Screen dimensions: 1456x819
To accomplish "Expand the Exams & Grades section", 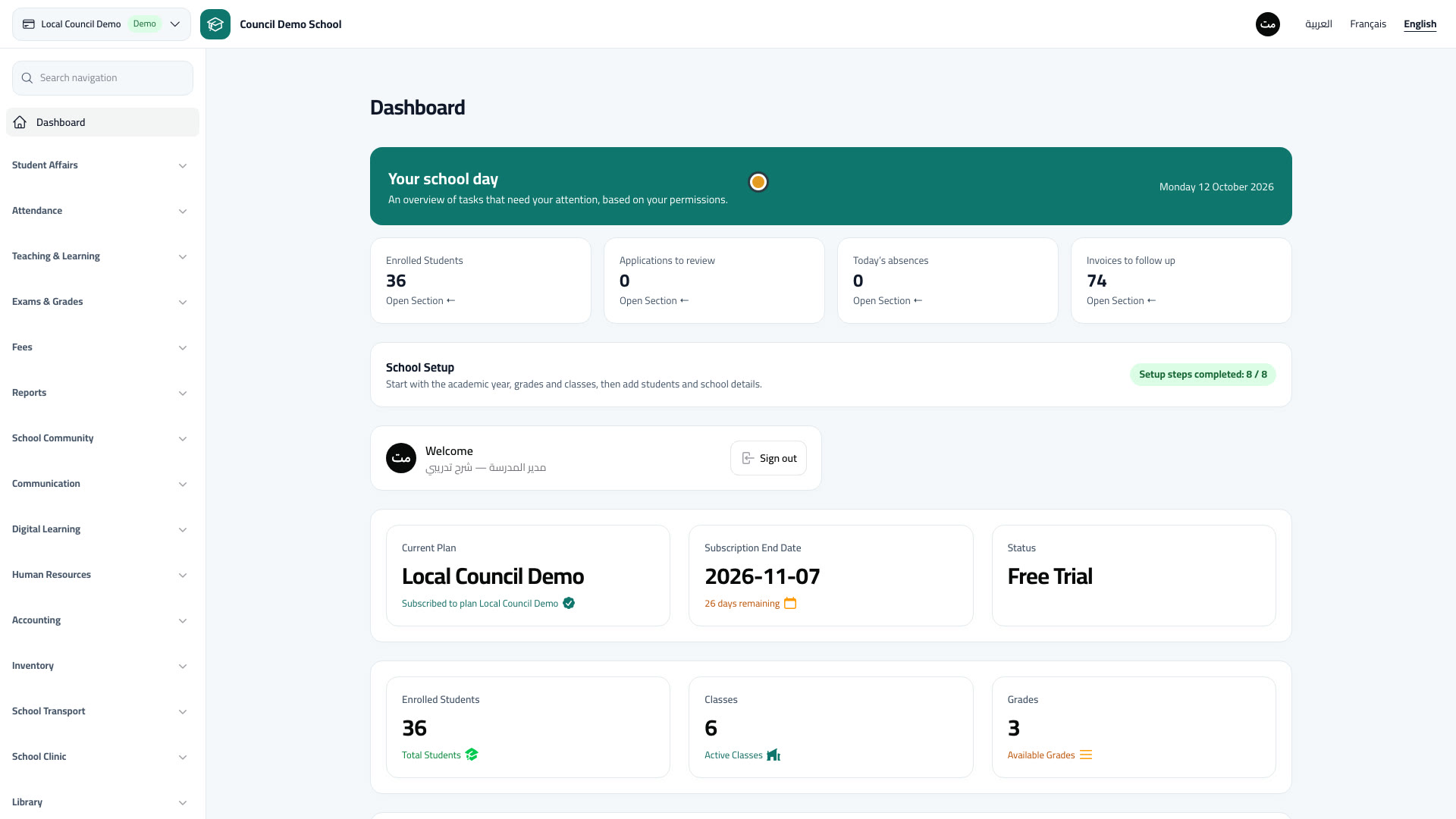I will 102,302.
